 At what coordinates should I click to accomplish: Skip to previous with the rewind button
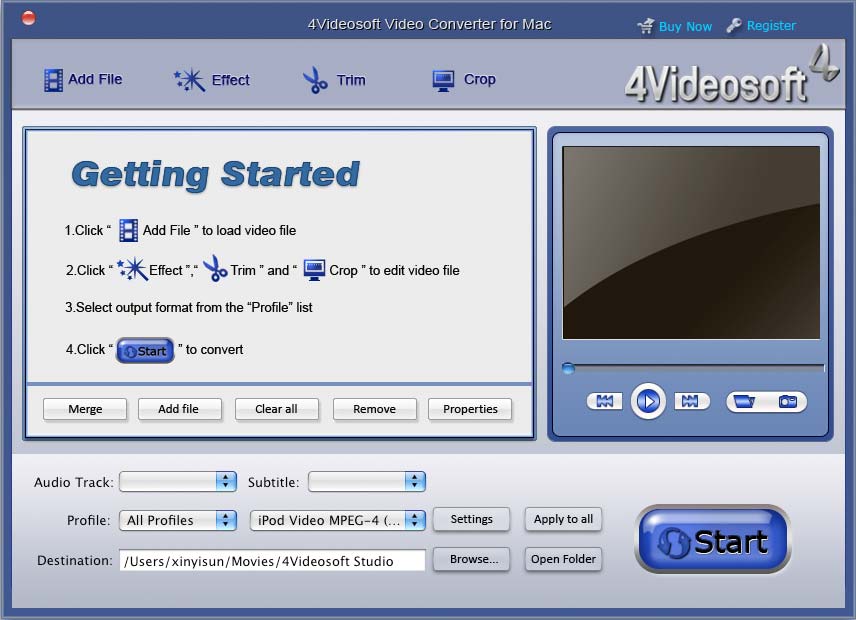pos(604,401)
